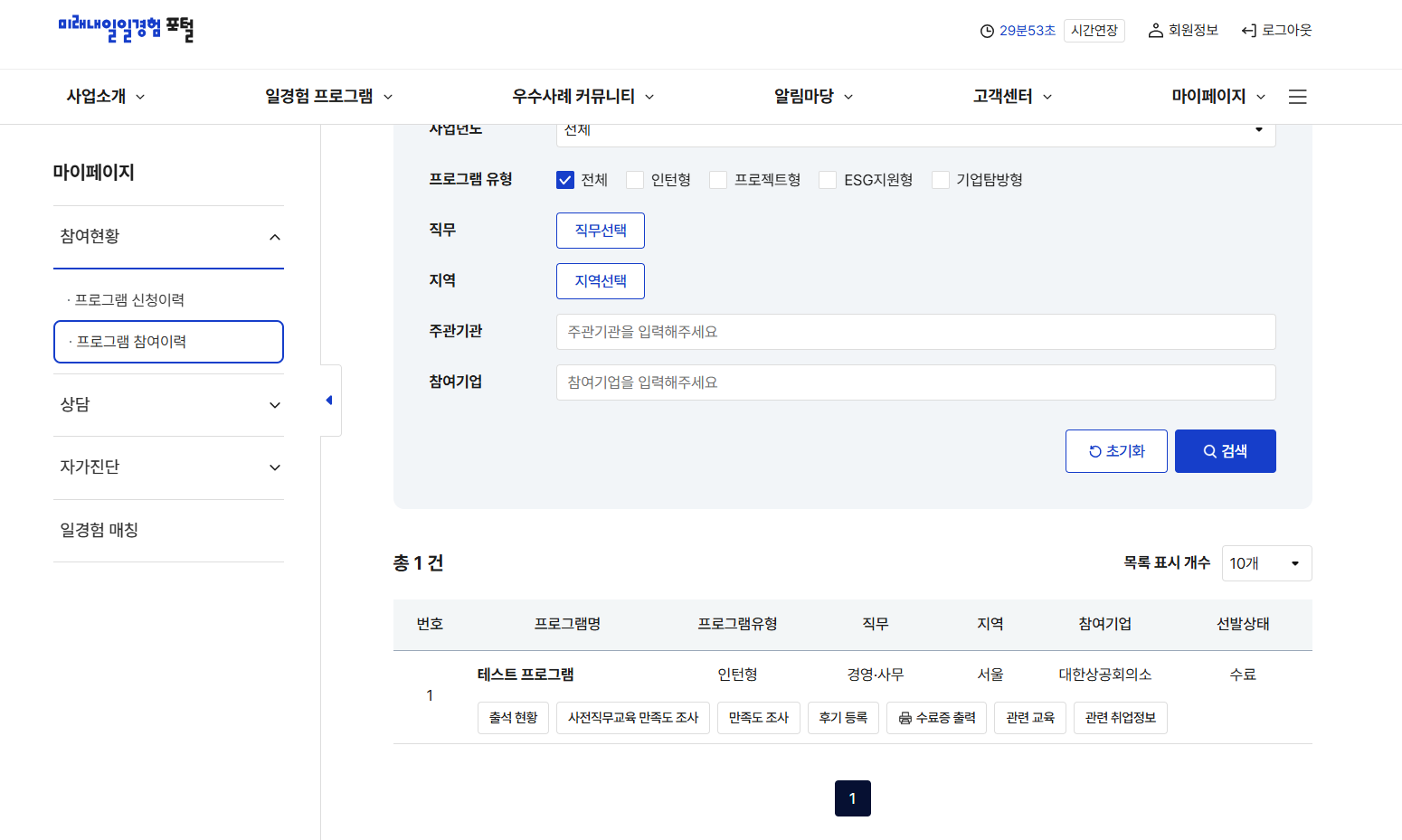
Task: Uncheck the 전체 program type checkbox
Action: click(x=565, y=180)
